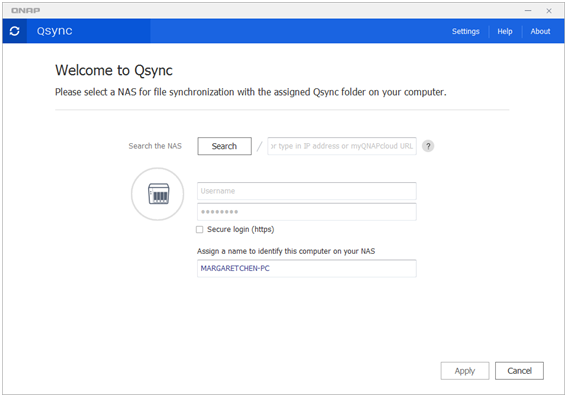Click the question mark help icon
The width and height of the screenshot is (567, 397).
point(428,146)
